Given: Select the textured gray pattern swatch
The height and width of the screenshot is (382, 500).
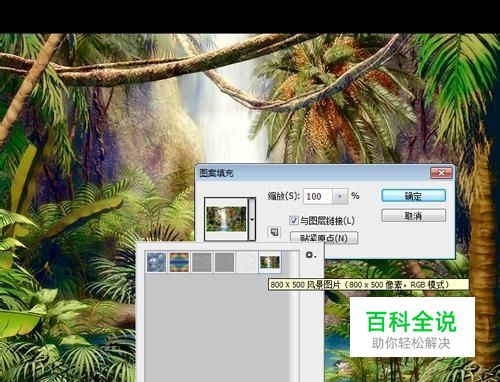Looking at the screenshot, I should tap(202, 262).
